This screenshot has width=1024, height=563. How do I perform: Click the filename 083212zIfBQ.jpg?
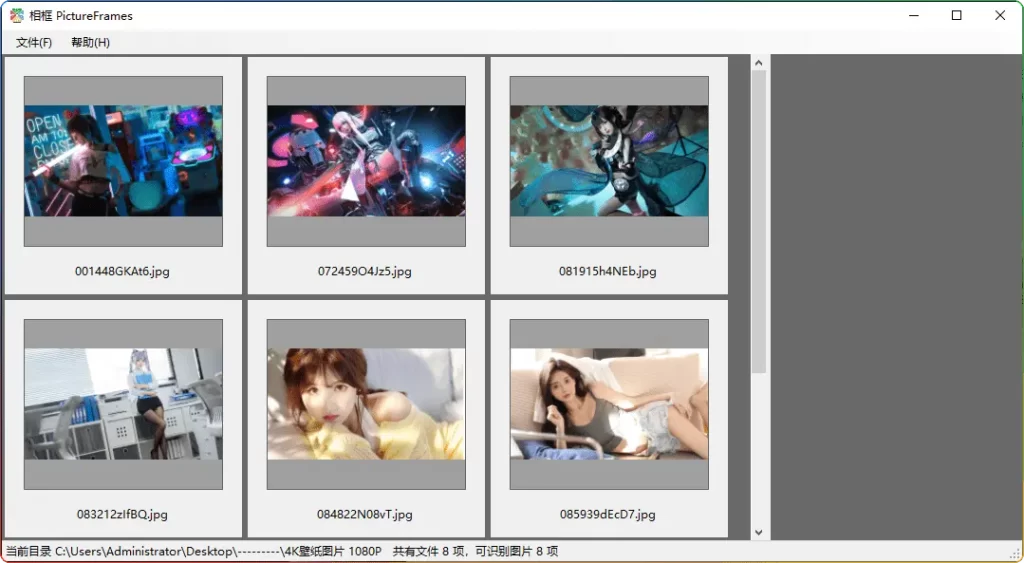coord(123,515)
